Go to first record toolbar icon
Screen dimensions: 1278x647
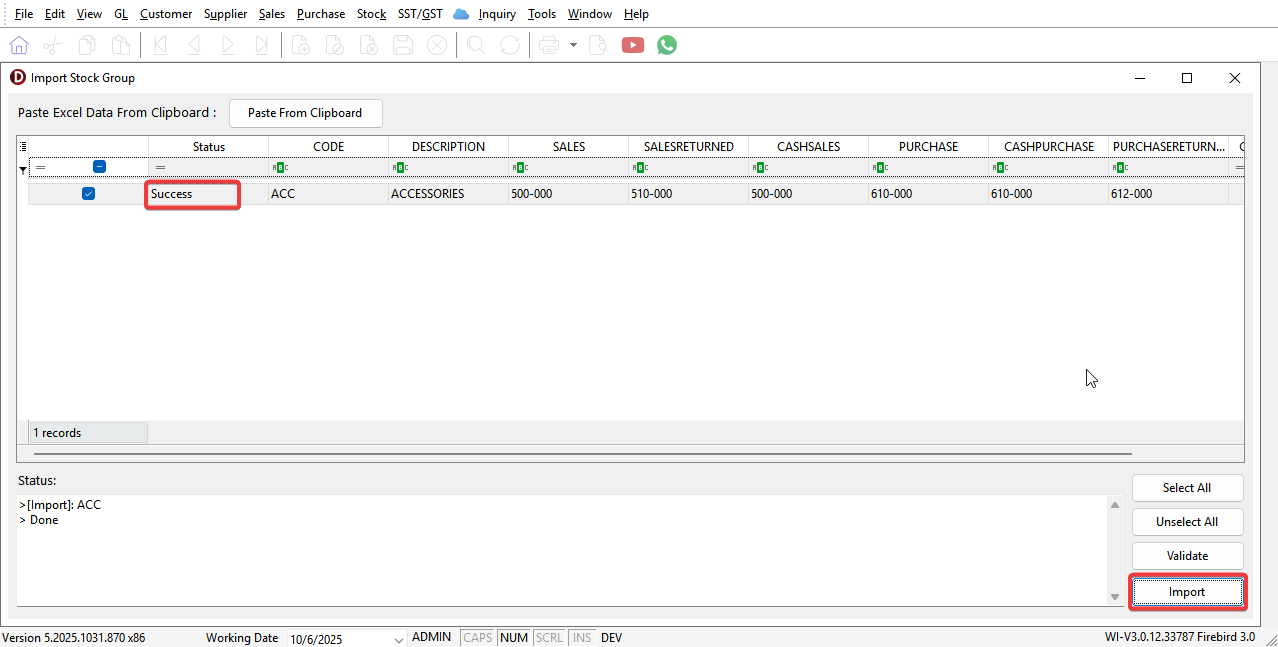pyautogui.click(x=160, y=45)
